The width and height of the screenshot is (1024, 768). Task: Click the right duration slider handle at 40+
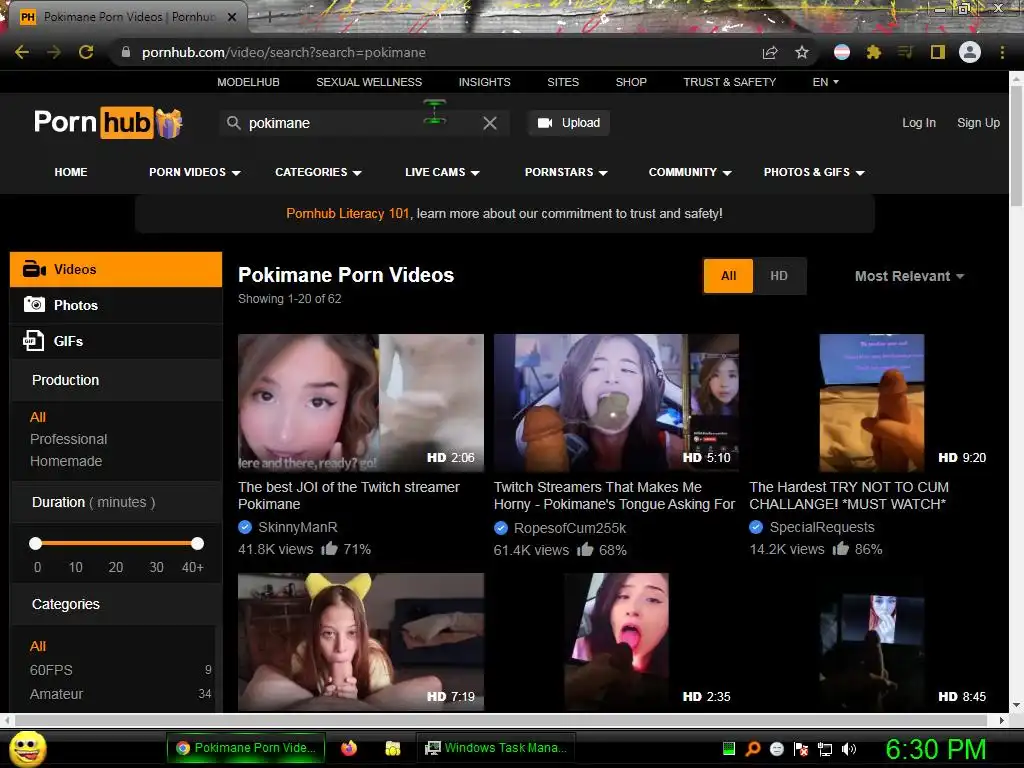coord(197,543)
